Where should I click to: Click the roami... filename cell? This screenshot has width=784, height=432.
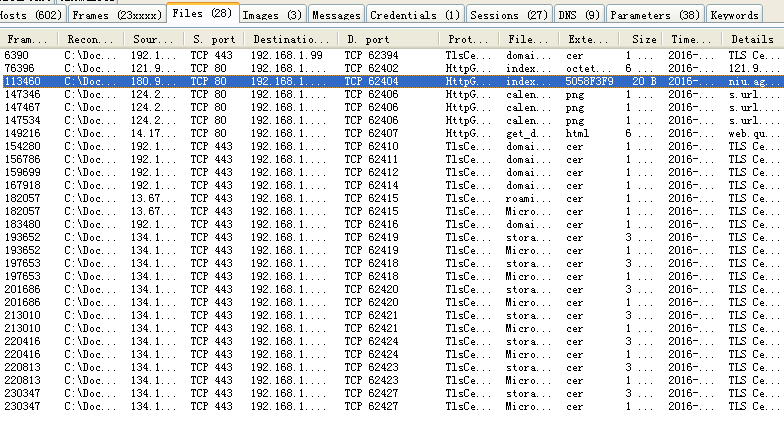click(x=528, y=198)
